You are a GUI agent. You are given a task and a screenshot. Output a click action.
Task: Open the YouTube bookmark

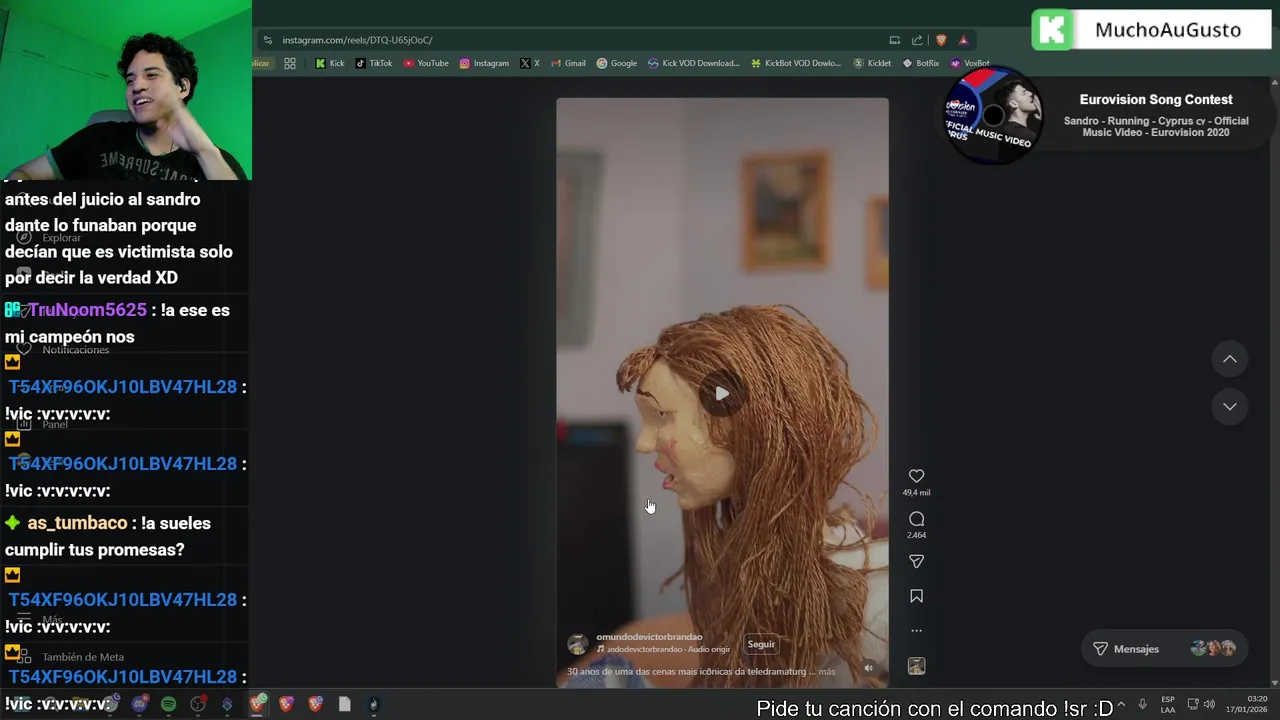(x=426, y=63)
